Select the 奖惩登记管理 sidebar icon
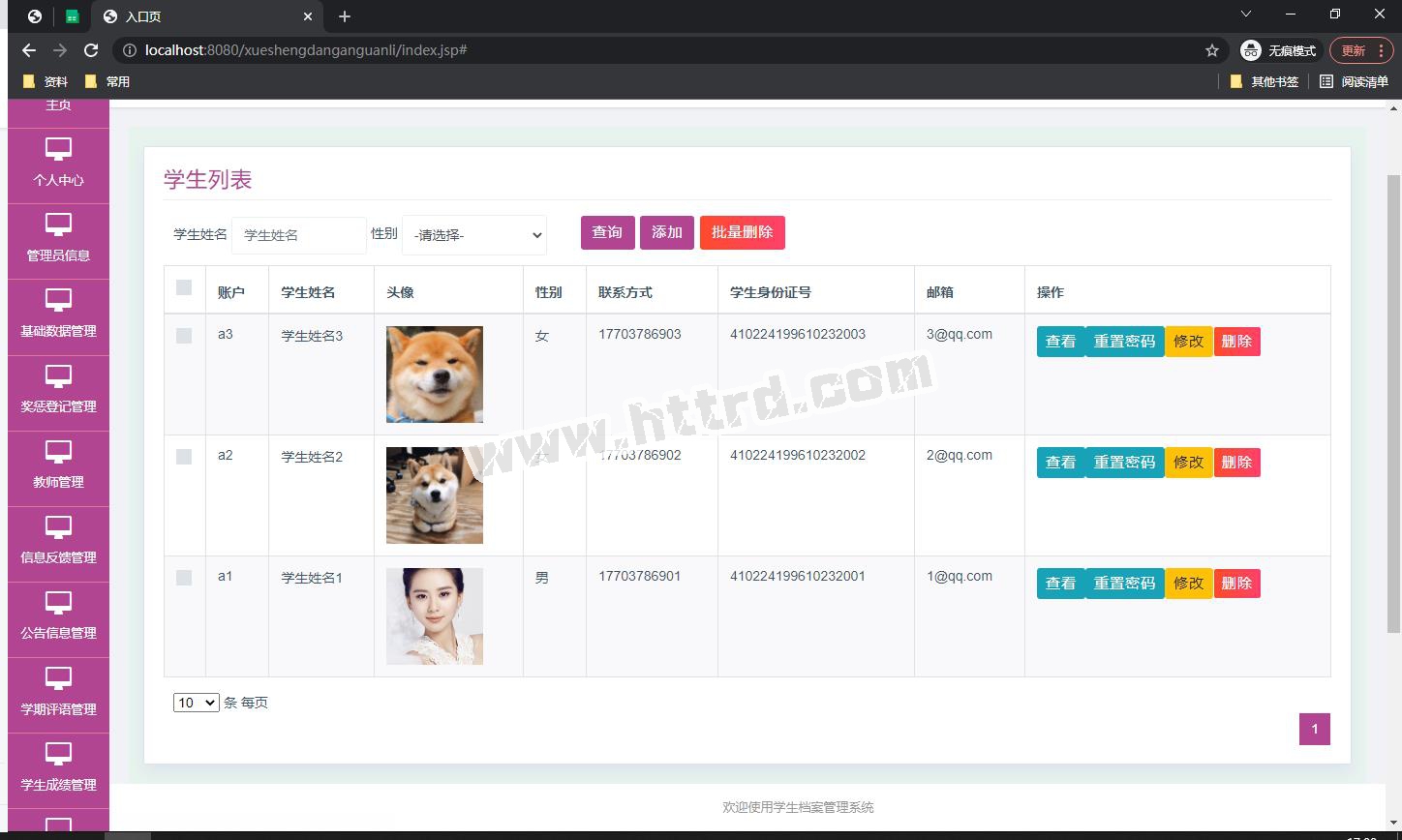 [59, 375]
